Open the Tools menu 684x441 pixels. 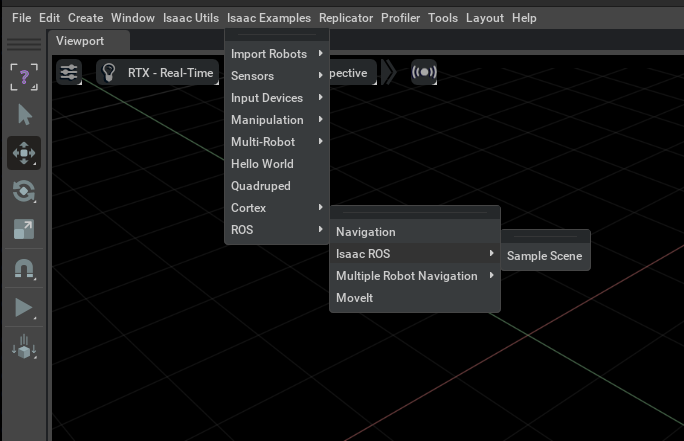[x=443, y=18]
